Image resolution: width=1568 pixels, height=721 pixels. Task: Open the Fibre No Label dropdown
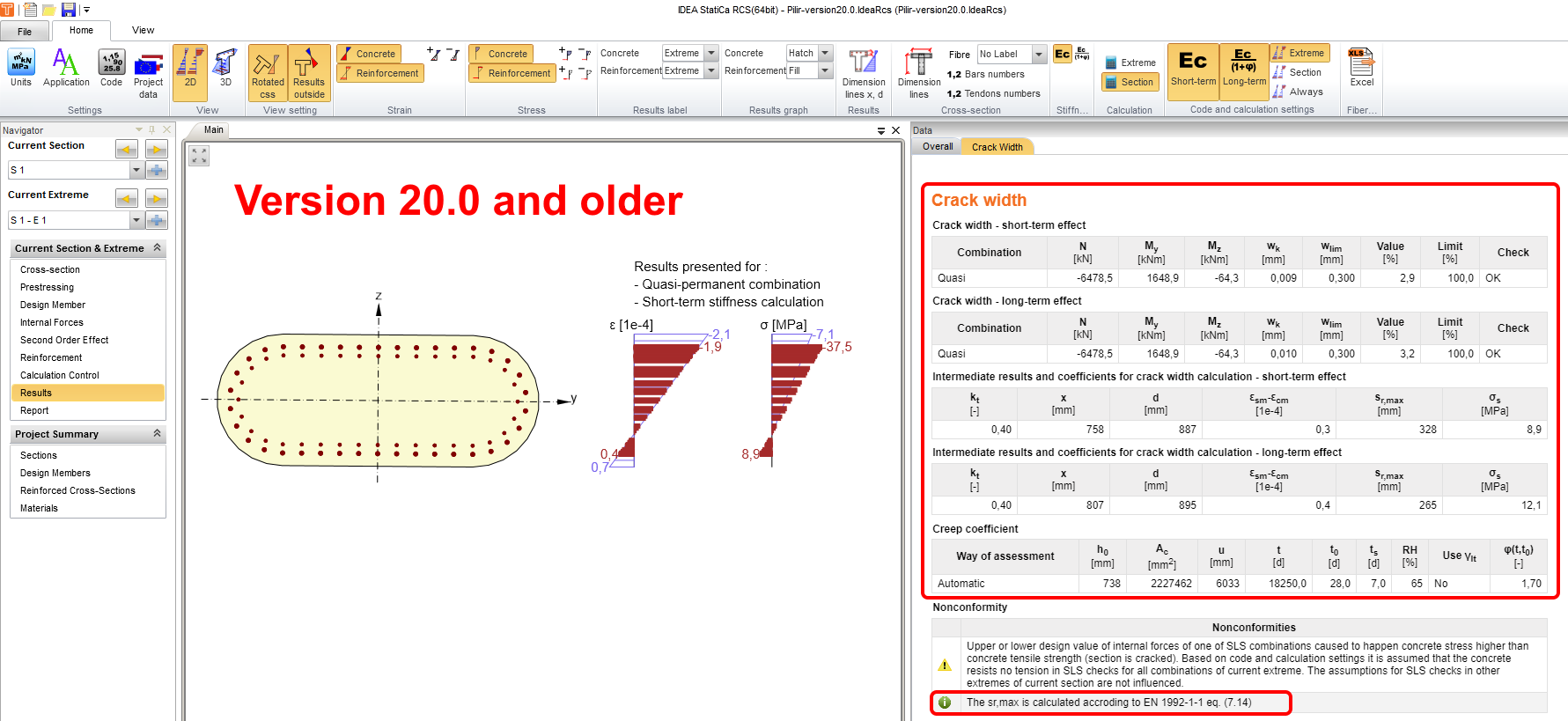coord(1039,55)
